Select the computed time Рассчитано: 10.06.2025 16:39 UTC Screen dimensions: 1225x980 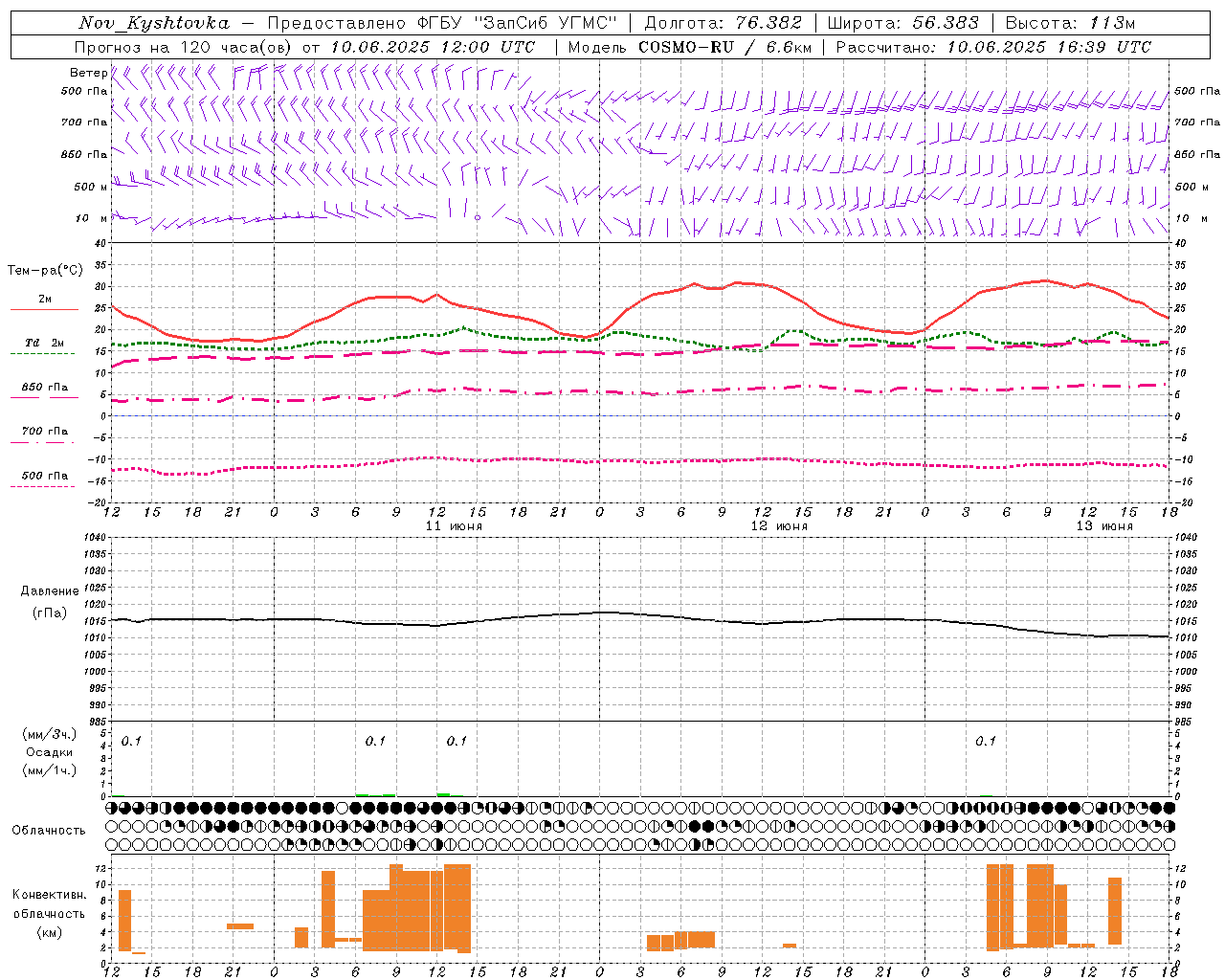993,47
